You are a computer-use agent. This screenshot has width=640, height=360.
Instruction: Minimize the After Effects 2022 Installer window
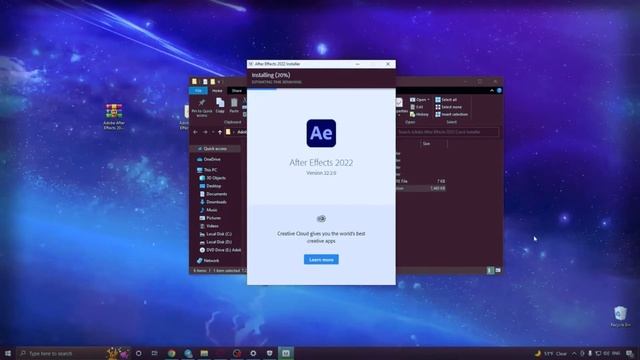coord(358,64)
